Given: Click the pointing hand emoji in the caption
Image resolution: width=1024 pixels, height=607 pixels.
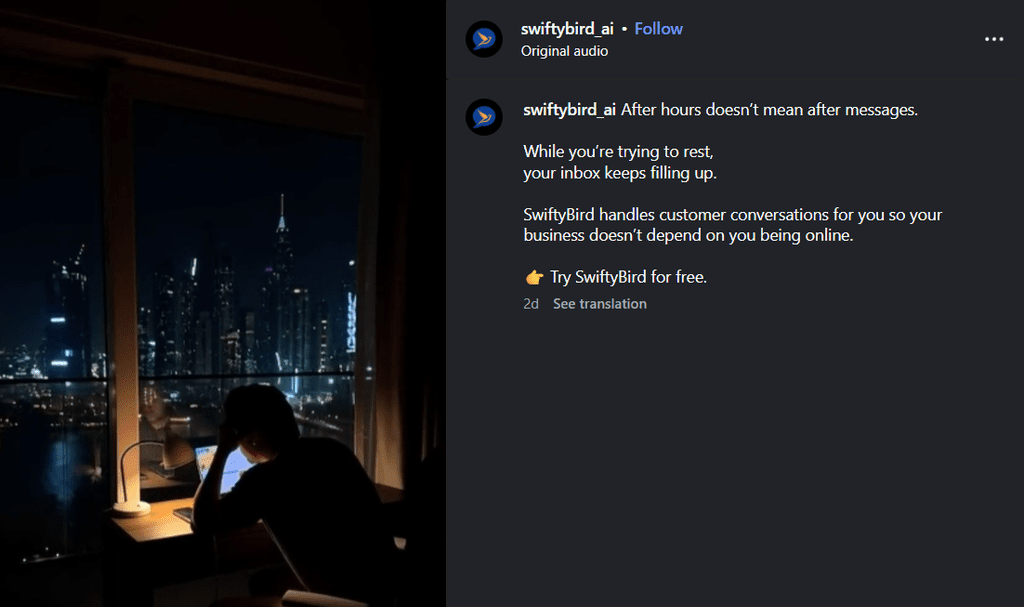Looking at the screenshot, I should tap(534, 277).
